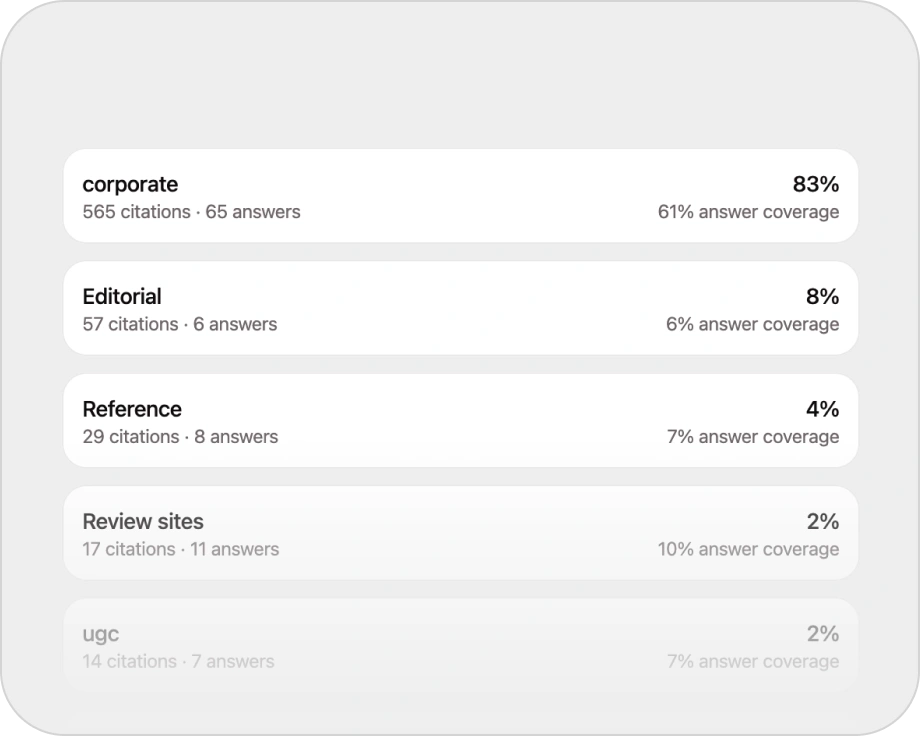This screenshot has height=736, width=920.
Task: Select the corporate category card
Action: click(x=460, y=196)
